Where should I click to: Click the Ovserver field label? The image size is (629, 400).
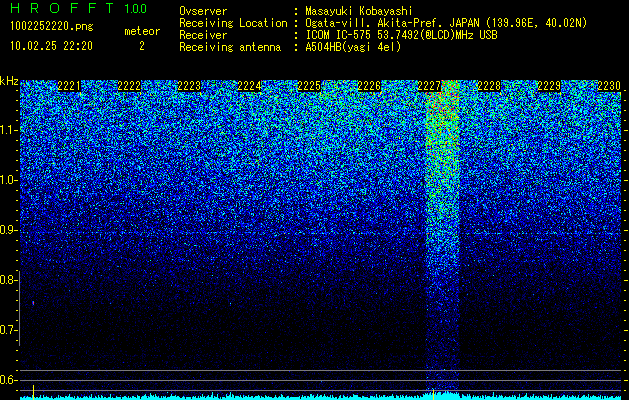click(203, 11)
